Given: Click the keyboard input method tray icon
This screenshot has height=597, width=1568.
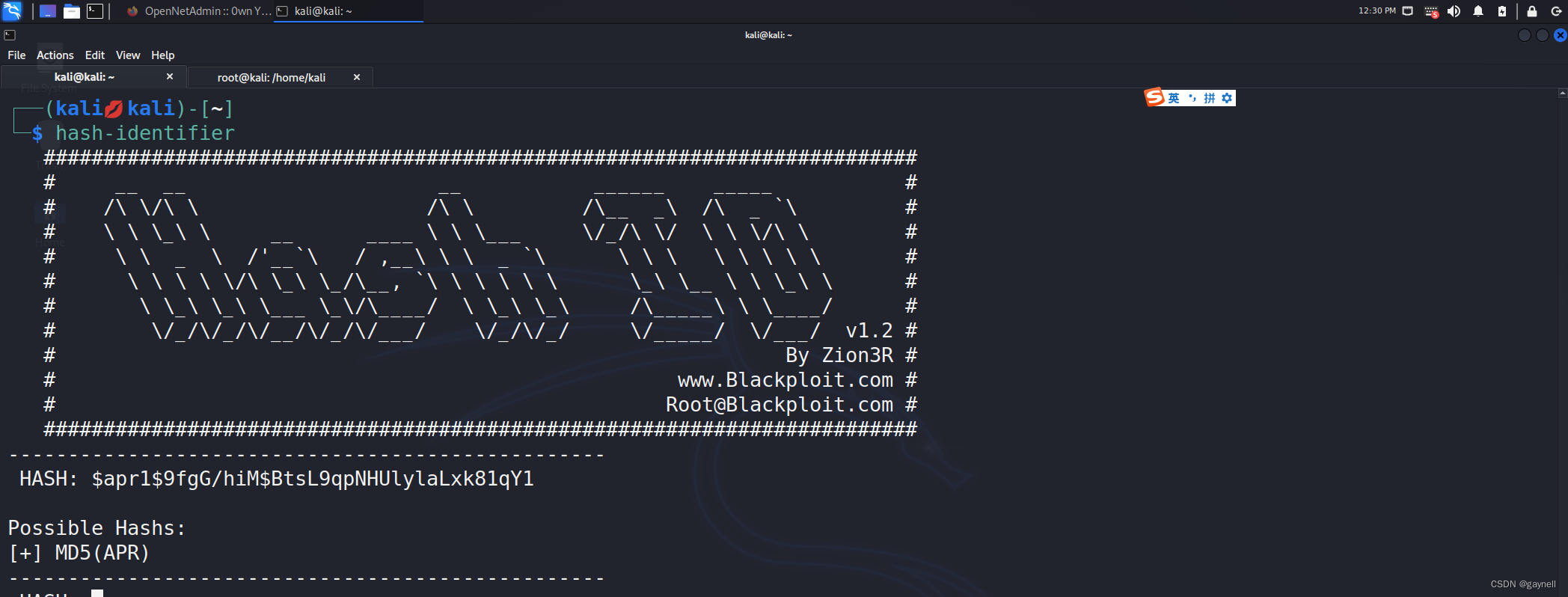Looking at the screenshot, I should (x=1431, y=11).
